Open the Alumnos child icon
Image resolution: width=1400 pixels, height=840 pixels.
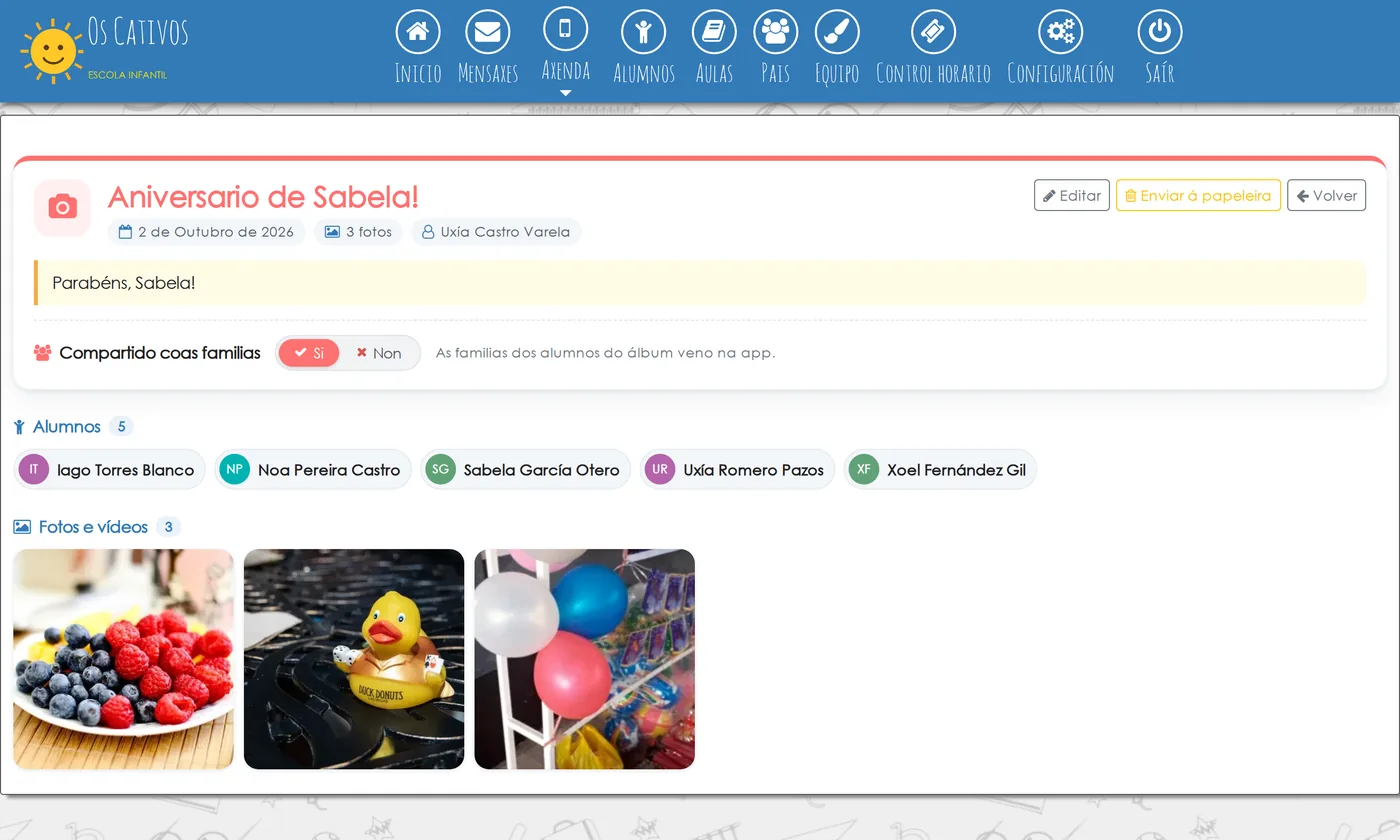point(644,32)
